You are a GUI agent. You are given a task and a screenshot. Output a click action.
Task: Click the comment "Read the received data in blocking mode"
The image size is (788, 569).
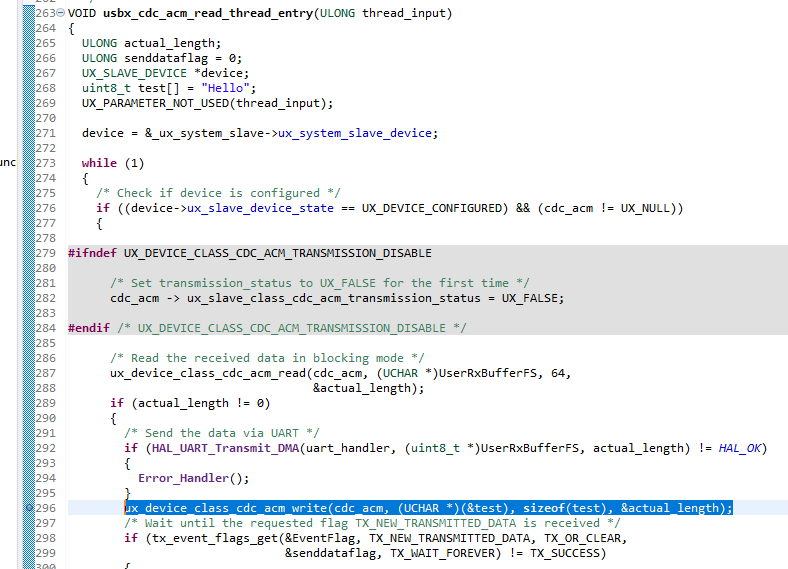[267, 358]
